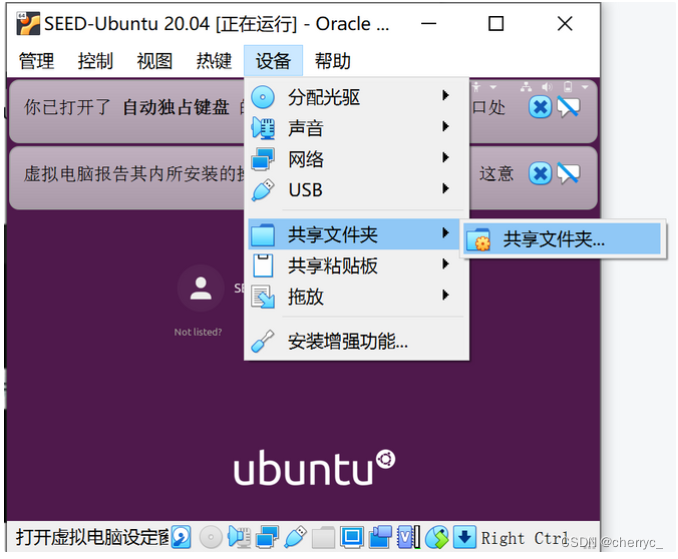Click the monitors icon beside 网络

pos(263,159)
